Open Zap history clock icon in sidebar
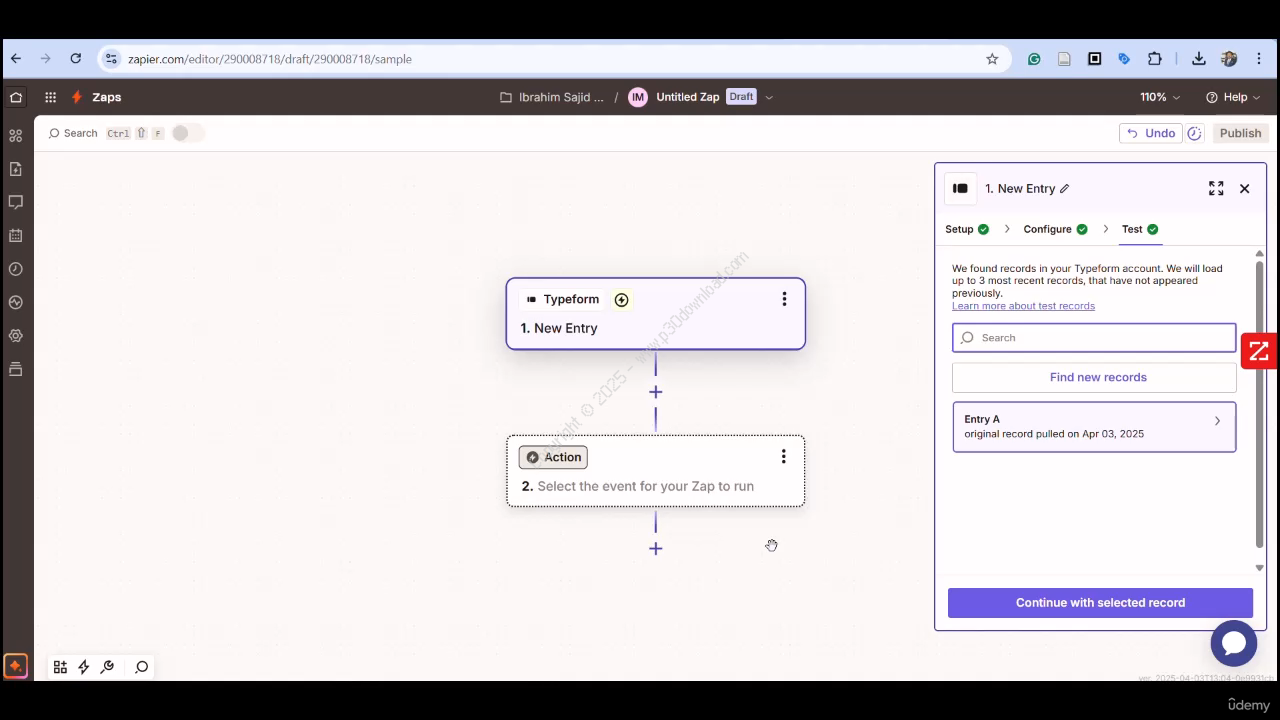1280x720 pixels. click(x=16, y=269)
